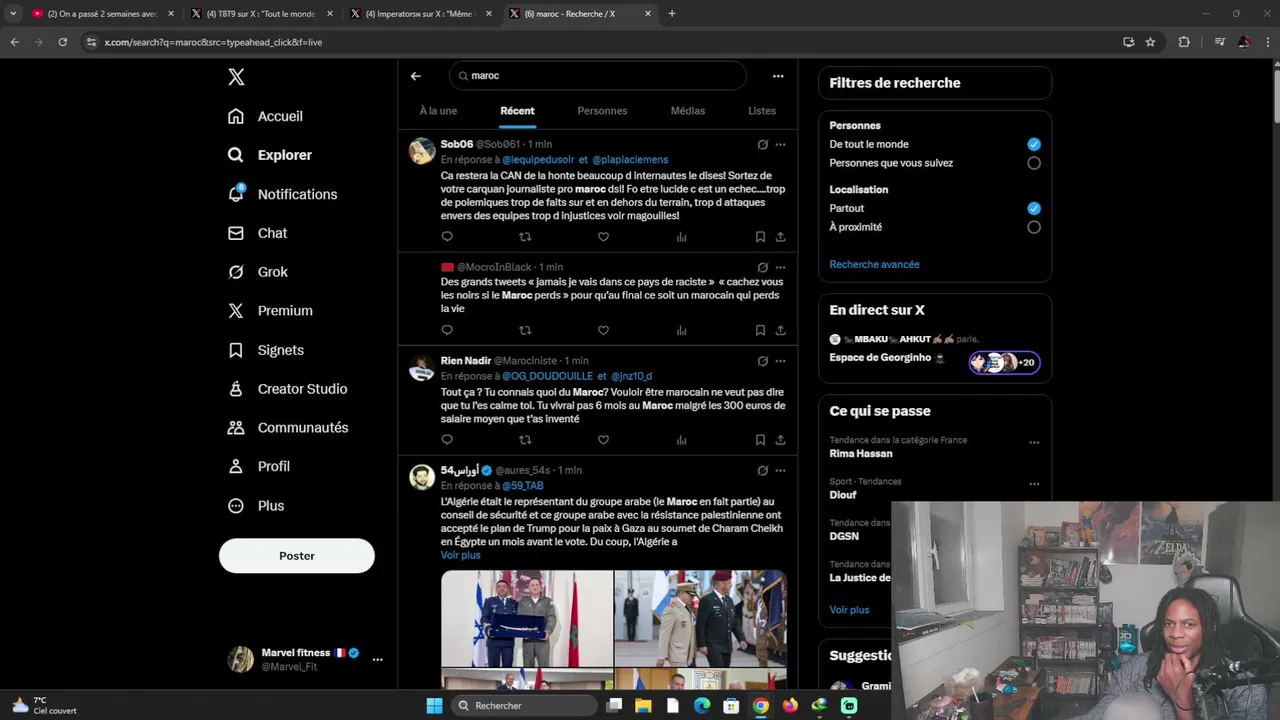Open the Windows Start menu
Image resolution: width=1280 pixels, height=720 pixels.
(x=434, y=705)
